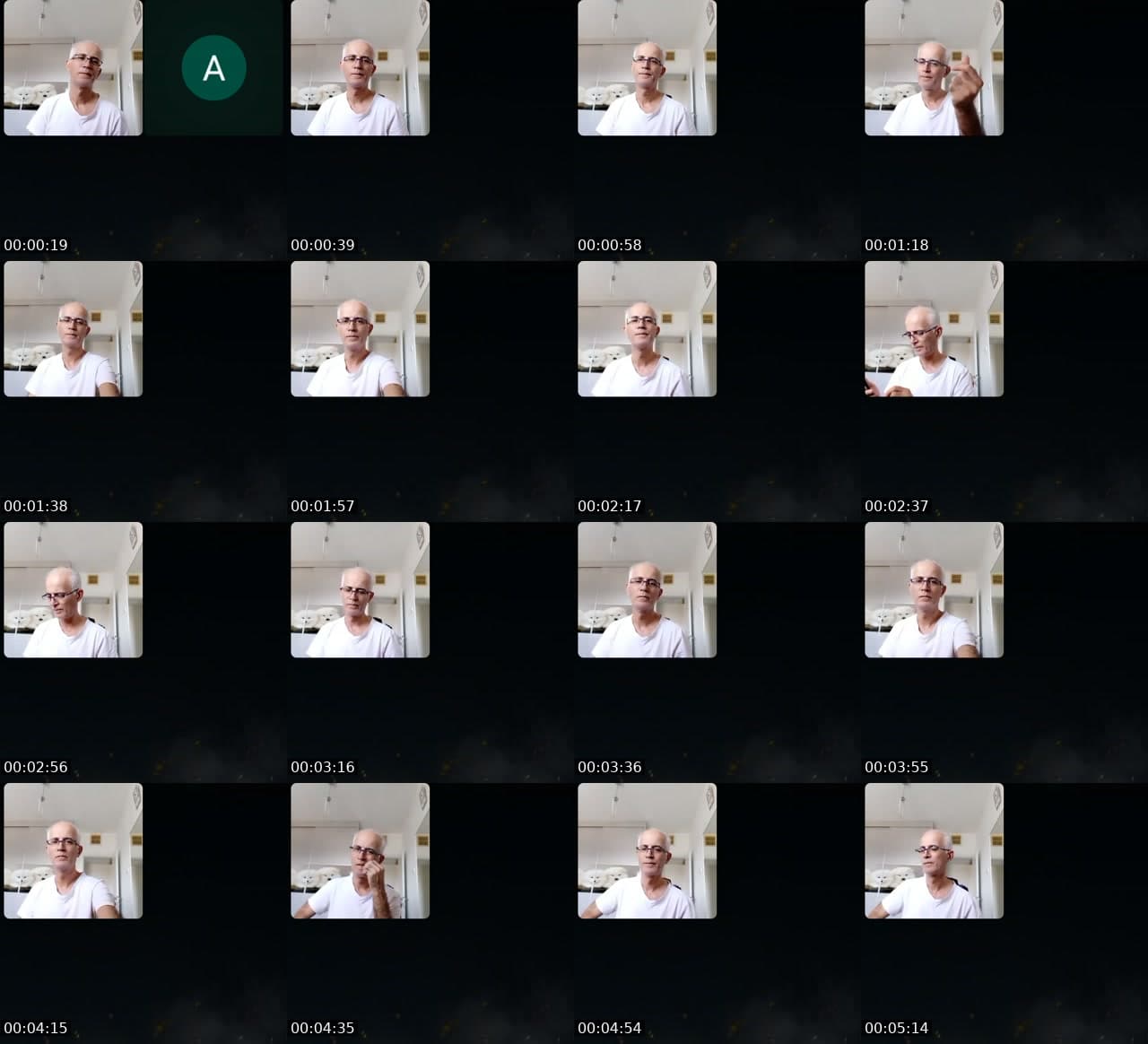Open the video thumbnail at 00:04:54
1148x1044 pixels.
coord(647,850)
